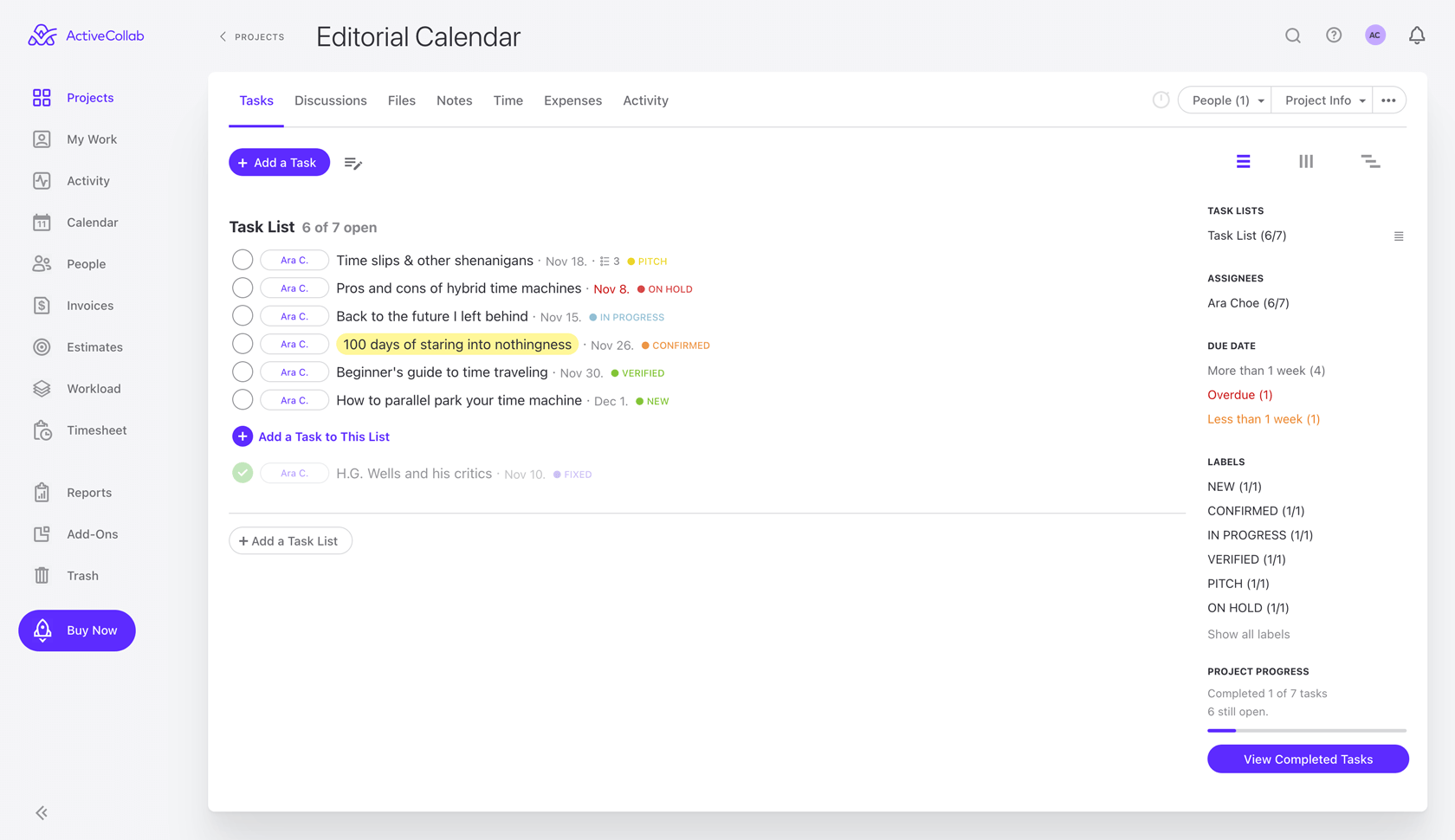
Task: Click the project progress bar
Action: click(x=1306, y=731)
